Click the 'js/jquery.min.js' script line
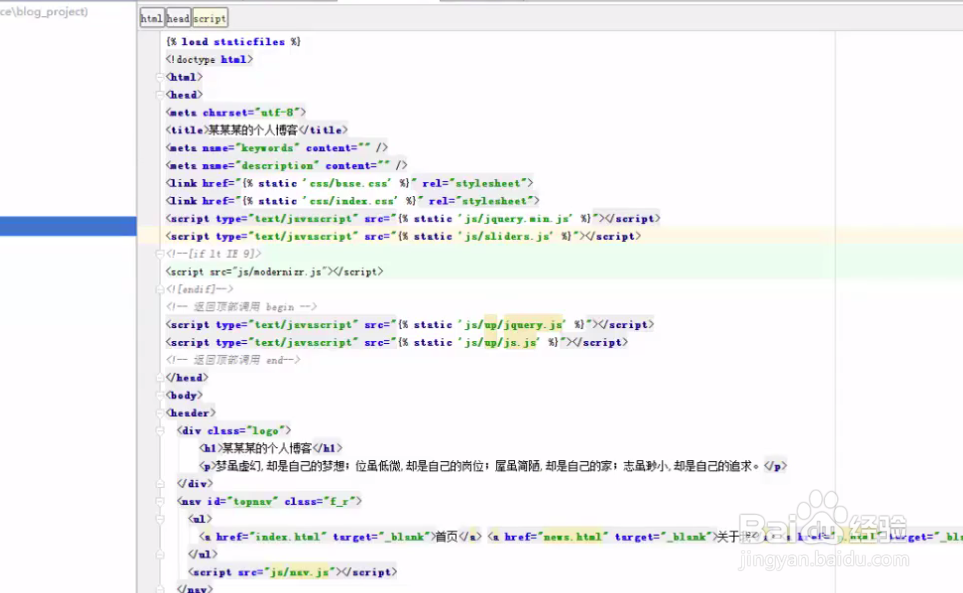The width and height of the screenshot is (963, 593). pos(413,219)
